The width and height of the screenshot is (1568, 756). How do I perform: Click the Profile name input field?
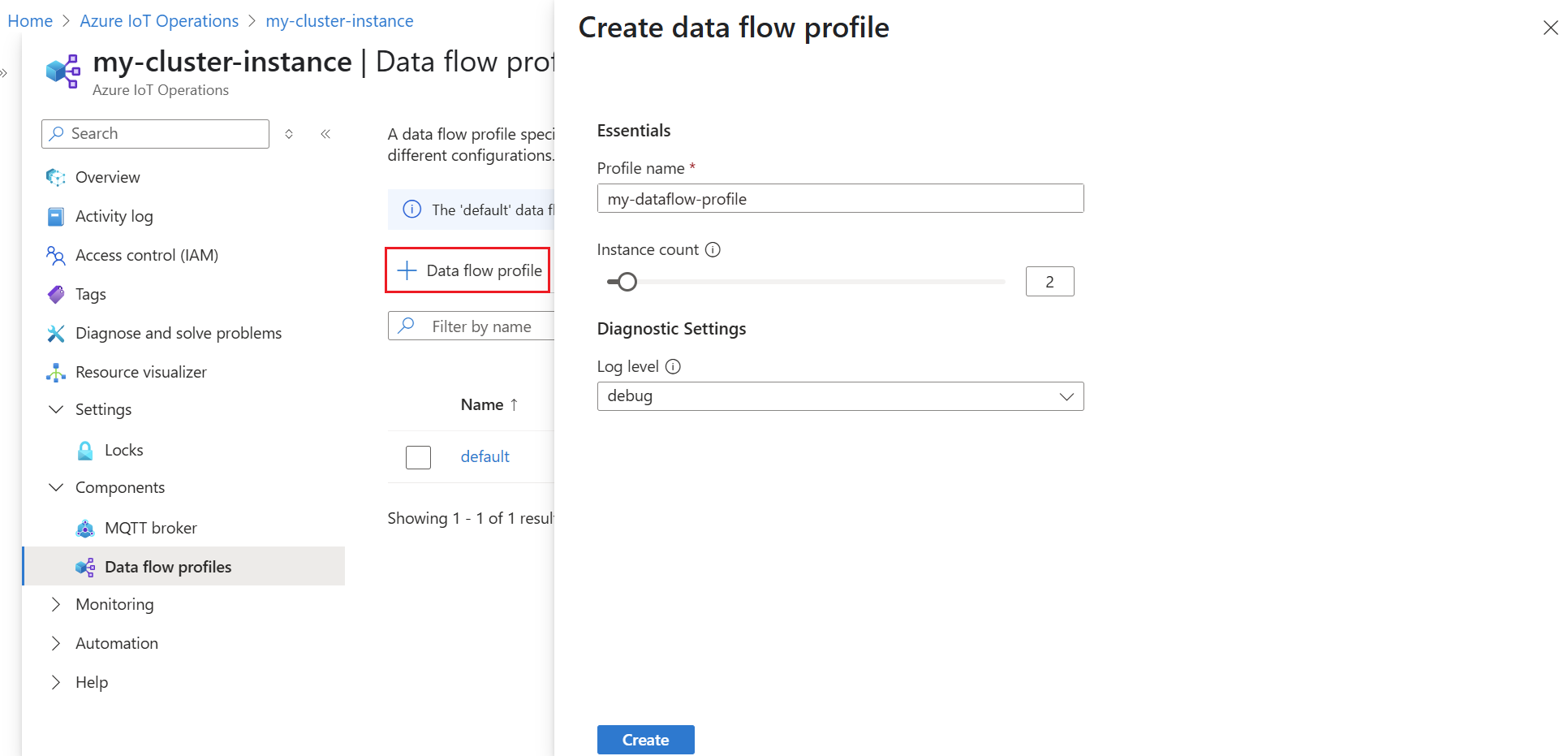[840, 198]
